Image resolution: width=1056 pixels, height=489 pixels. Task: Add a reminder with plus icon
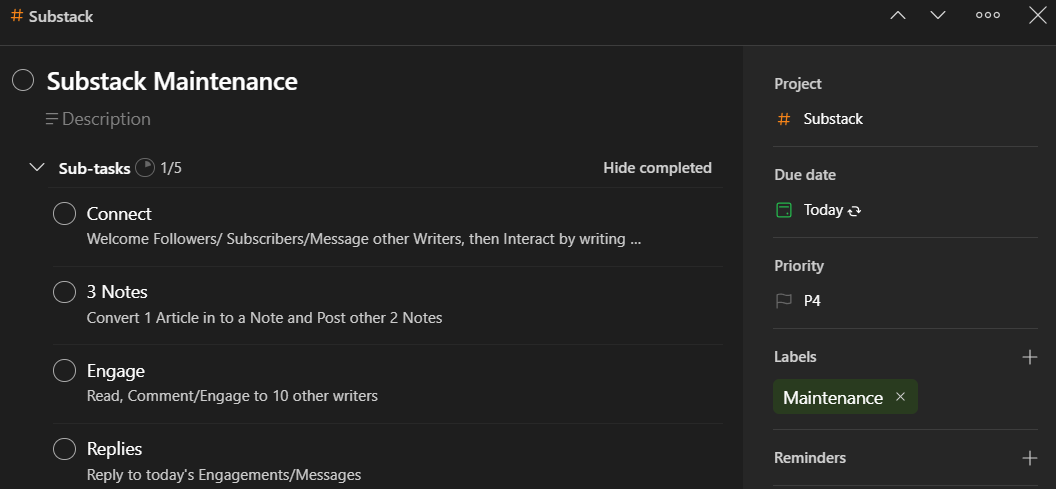pos(1030,458)
